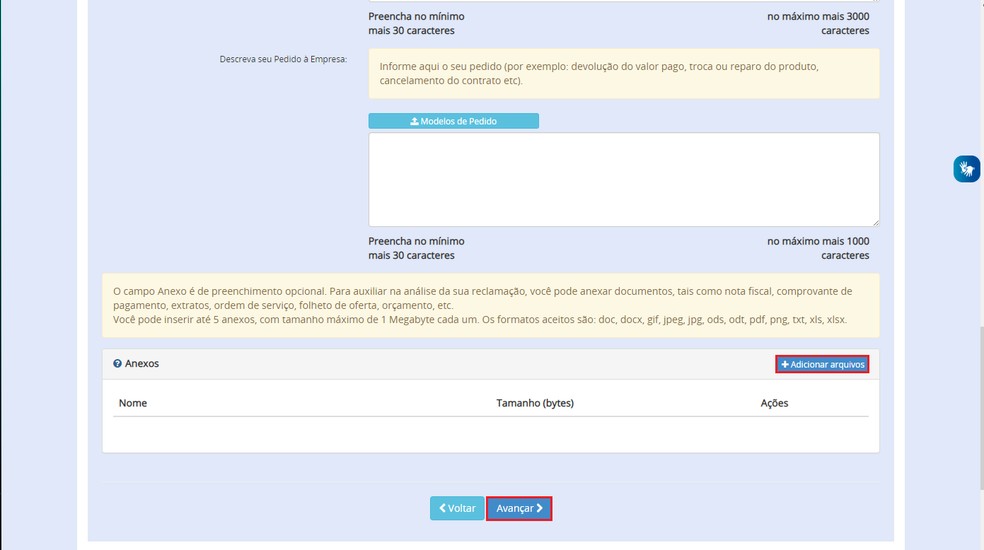Click the Nome column header
The image size is (984, 550).
click(133, 403)
